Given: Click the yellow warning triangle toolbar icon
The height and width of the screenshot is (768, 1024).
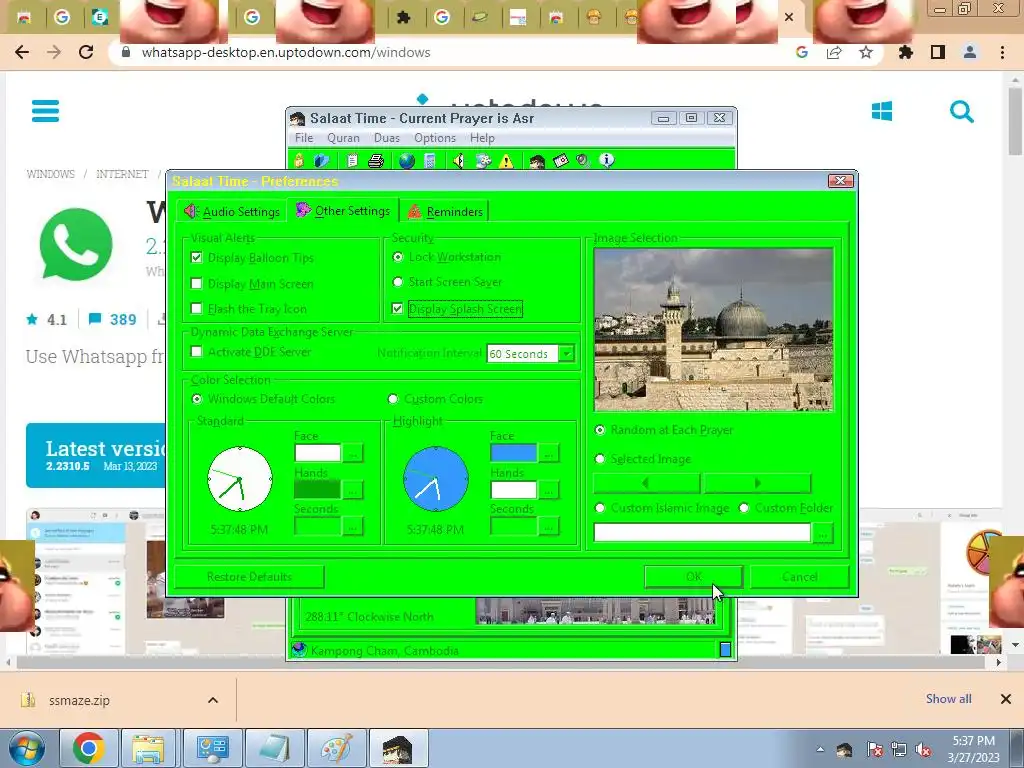Looking at the screenshot, I should 506,161.
